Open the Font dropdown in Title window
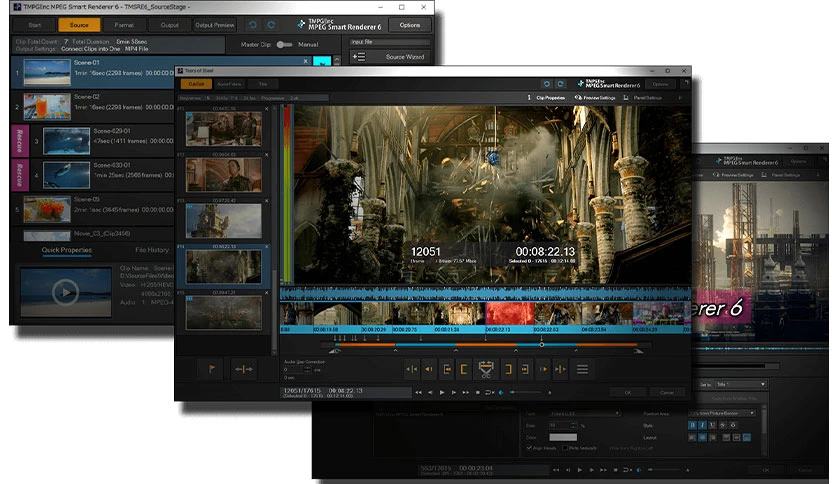Screen dimensions: 836x484 tap(585, 414)
